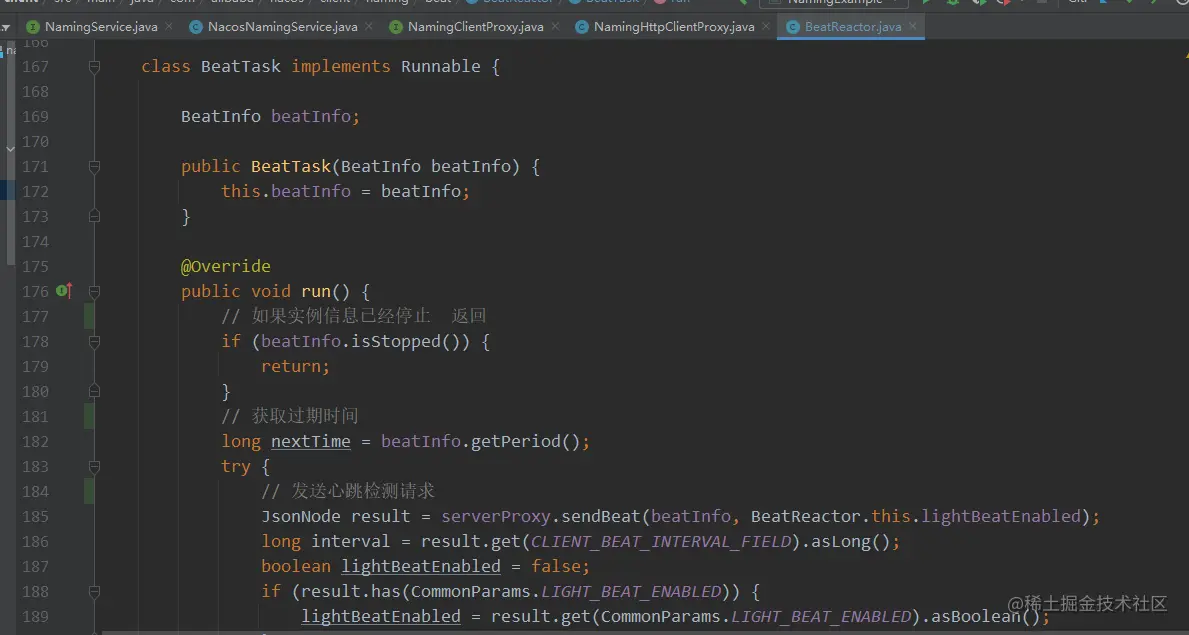This screenshot has width=1189, height=635.
Task: Click "this" keyword on line 172
Action: (241, 192)
